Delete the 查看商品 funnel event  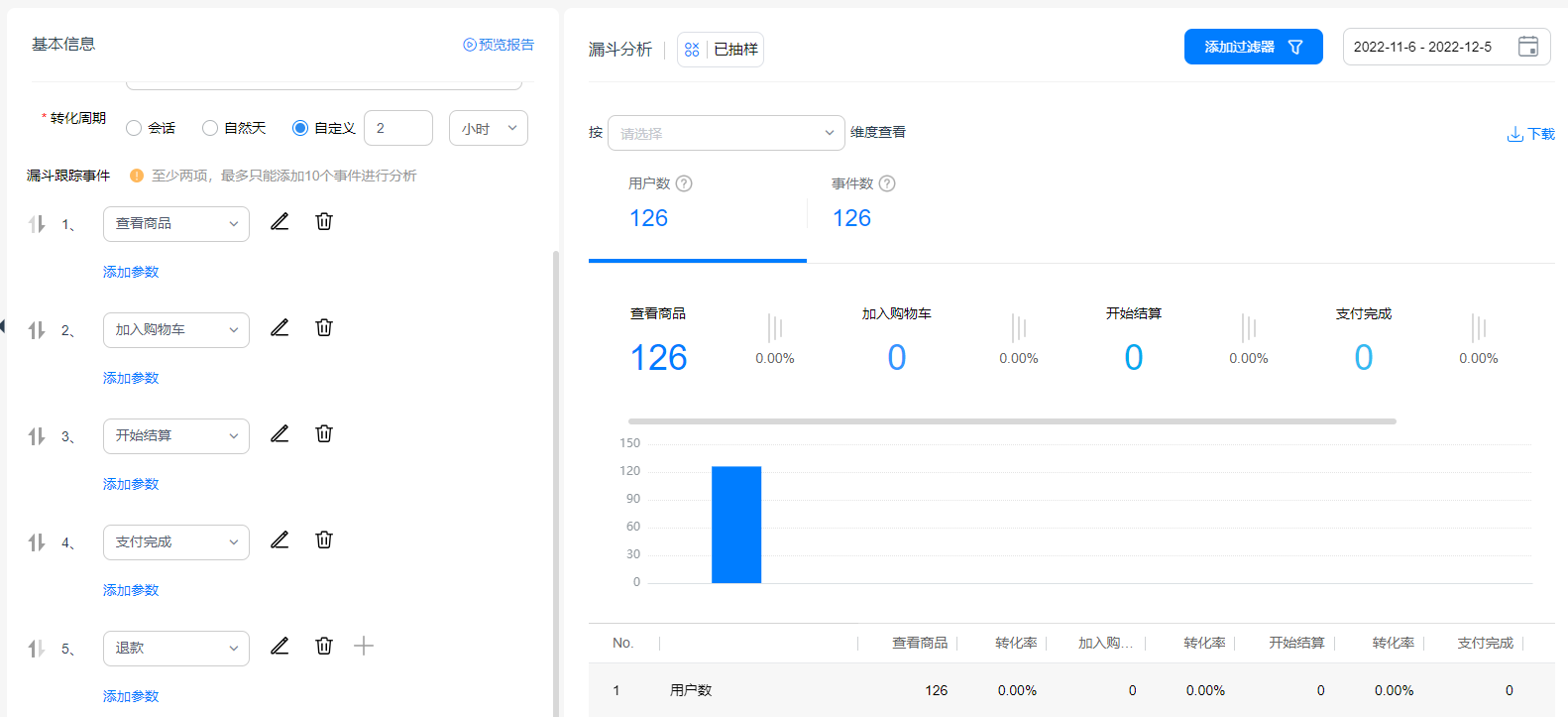pyautogui.click(x=324, y=221)
